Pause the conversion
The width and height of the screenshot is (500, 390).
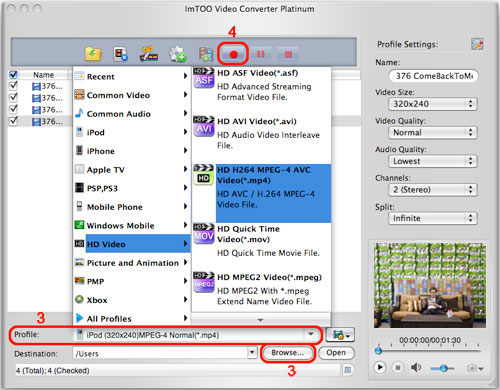260,54
